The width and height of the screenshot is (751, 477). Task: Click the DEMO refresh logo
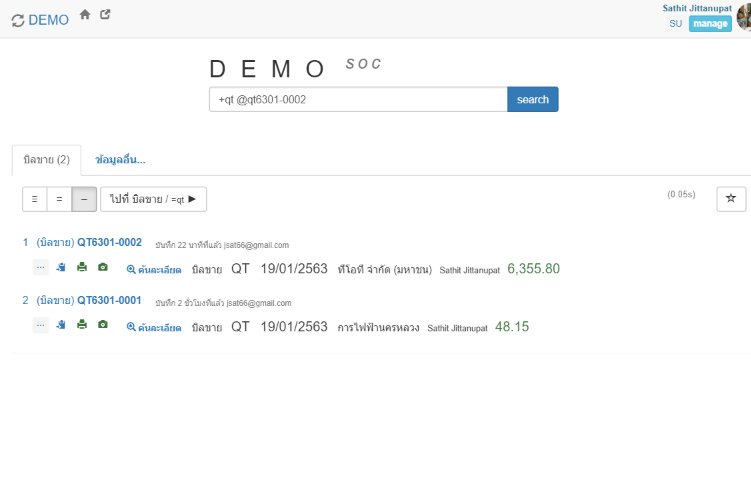[40, 20]
